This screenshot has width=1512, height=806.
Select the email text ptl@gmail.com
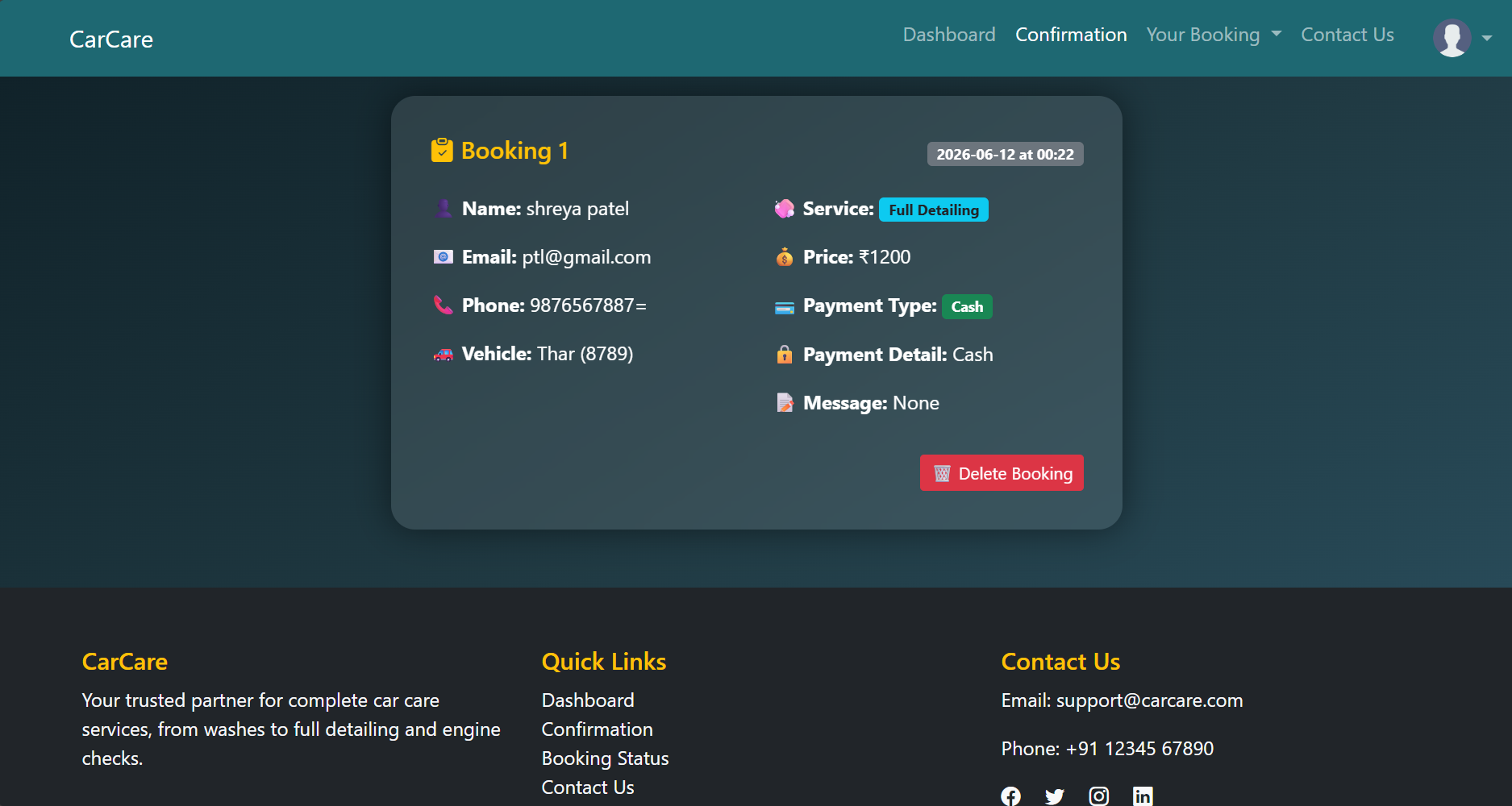586,257
